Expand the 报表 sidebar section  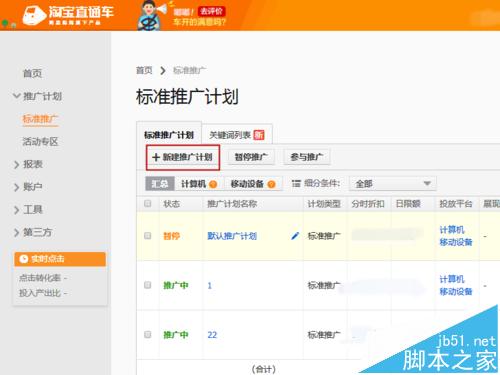(29, 164)
